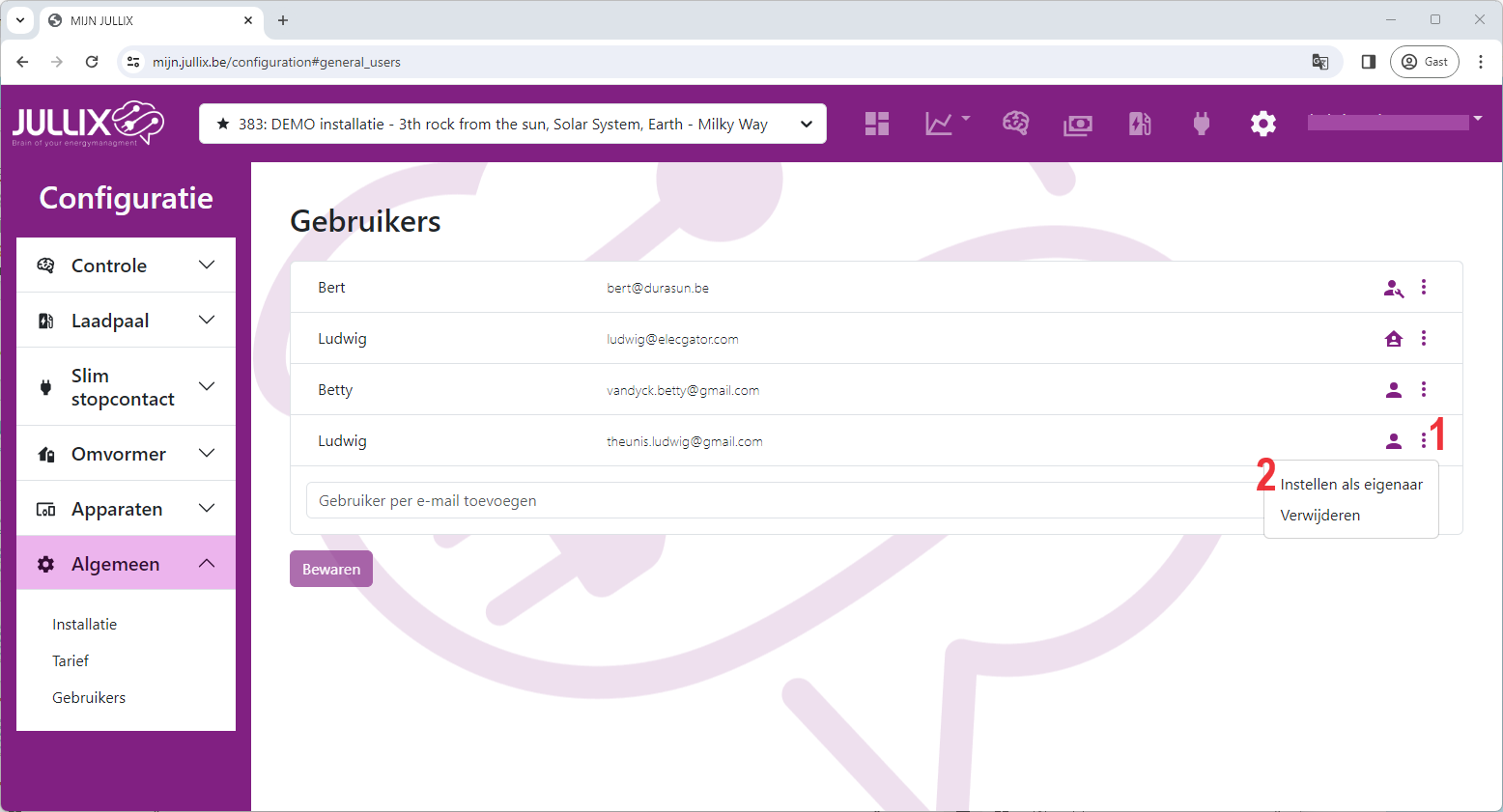This screenshot has width=1503, height=812.
Task: Choose 'Verwijderen' in the context menu
Action: click(x=1319, y=516)
